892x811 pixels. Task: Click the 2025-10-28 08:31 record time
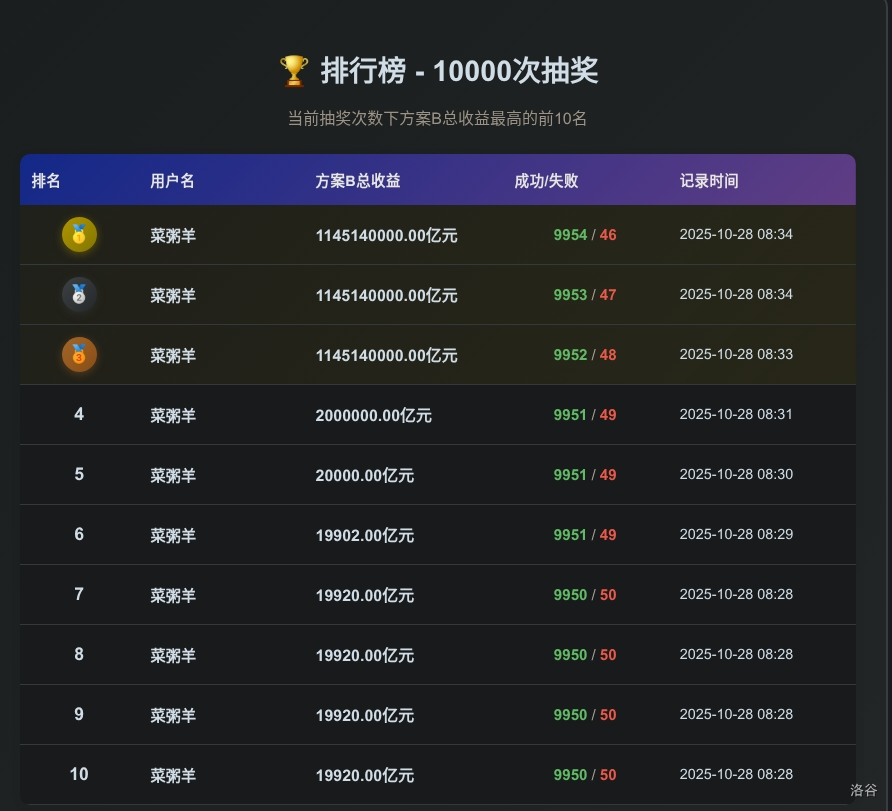[736, 414]
